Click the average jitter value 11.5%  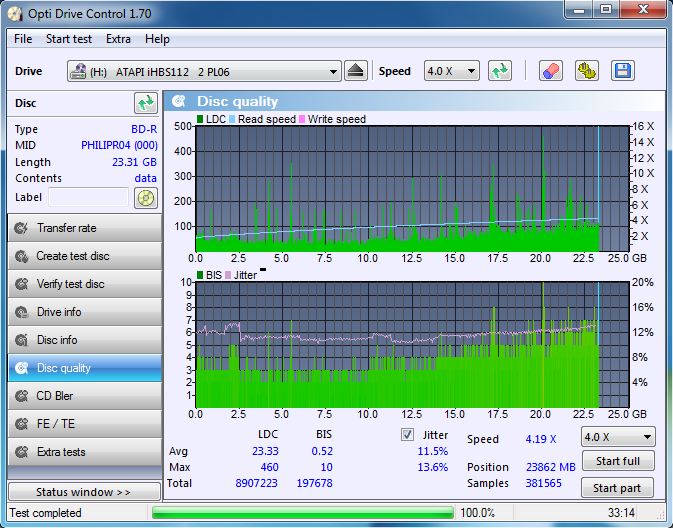click(433, 451)
